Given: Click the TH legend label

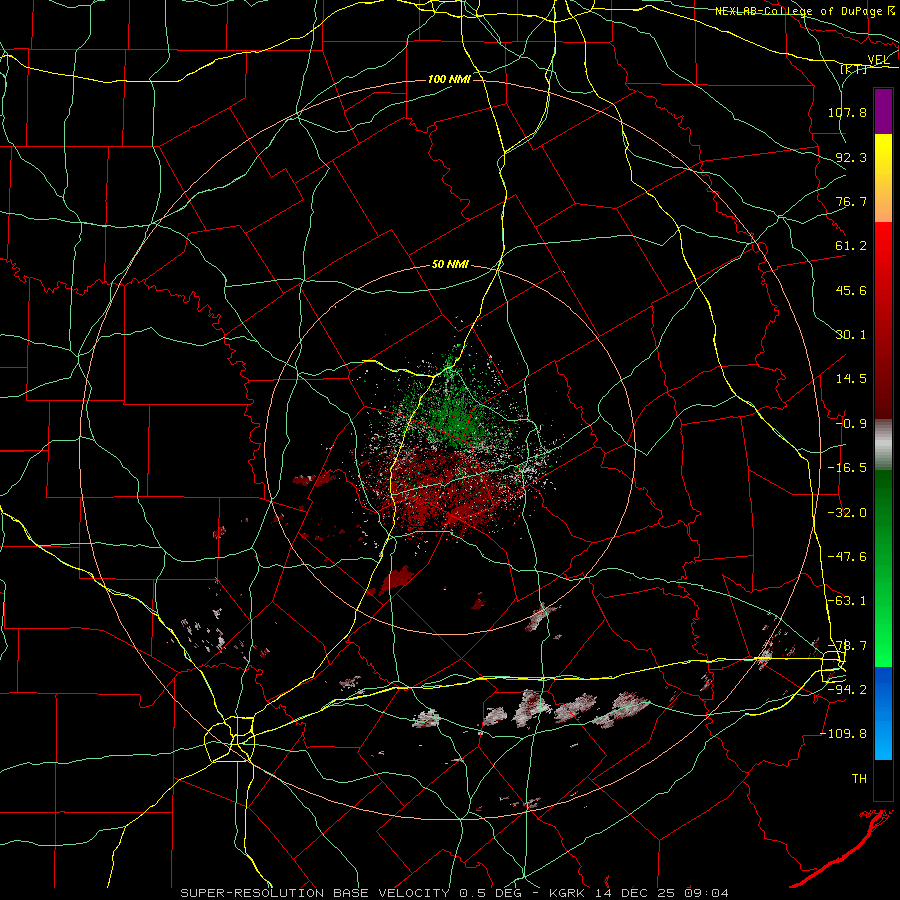Looking at the screenshot, I should 859,779.
